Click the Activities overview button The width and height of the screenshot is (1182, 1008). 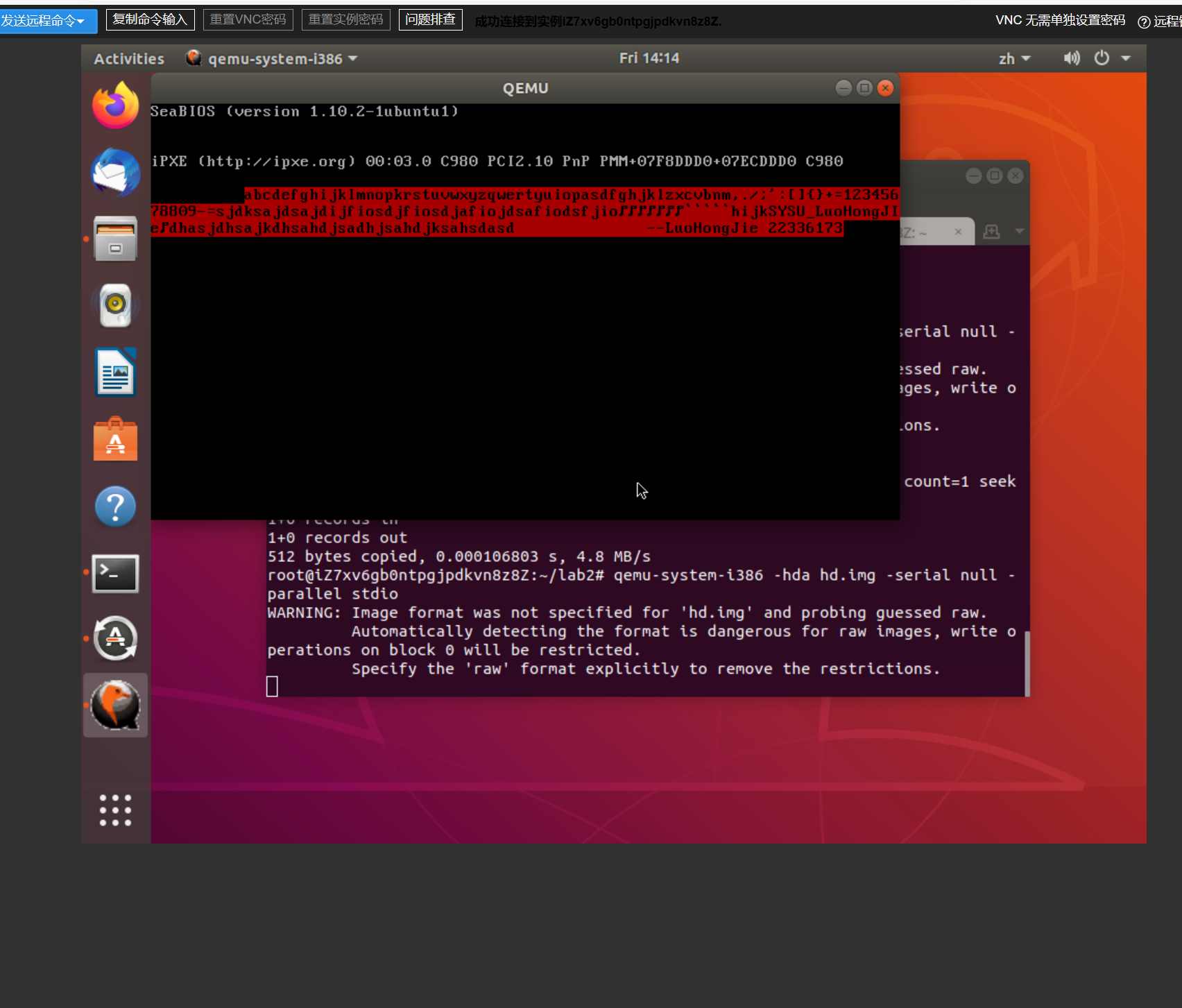(x=129, y=59)
